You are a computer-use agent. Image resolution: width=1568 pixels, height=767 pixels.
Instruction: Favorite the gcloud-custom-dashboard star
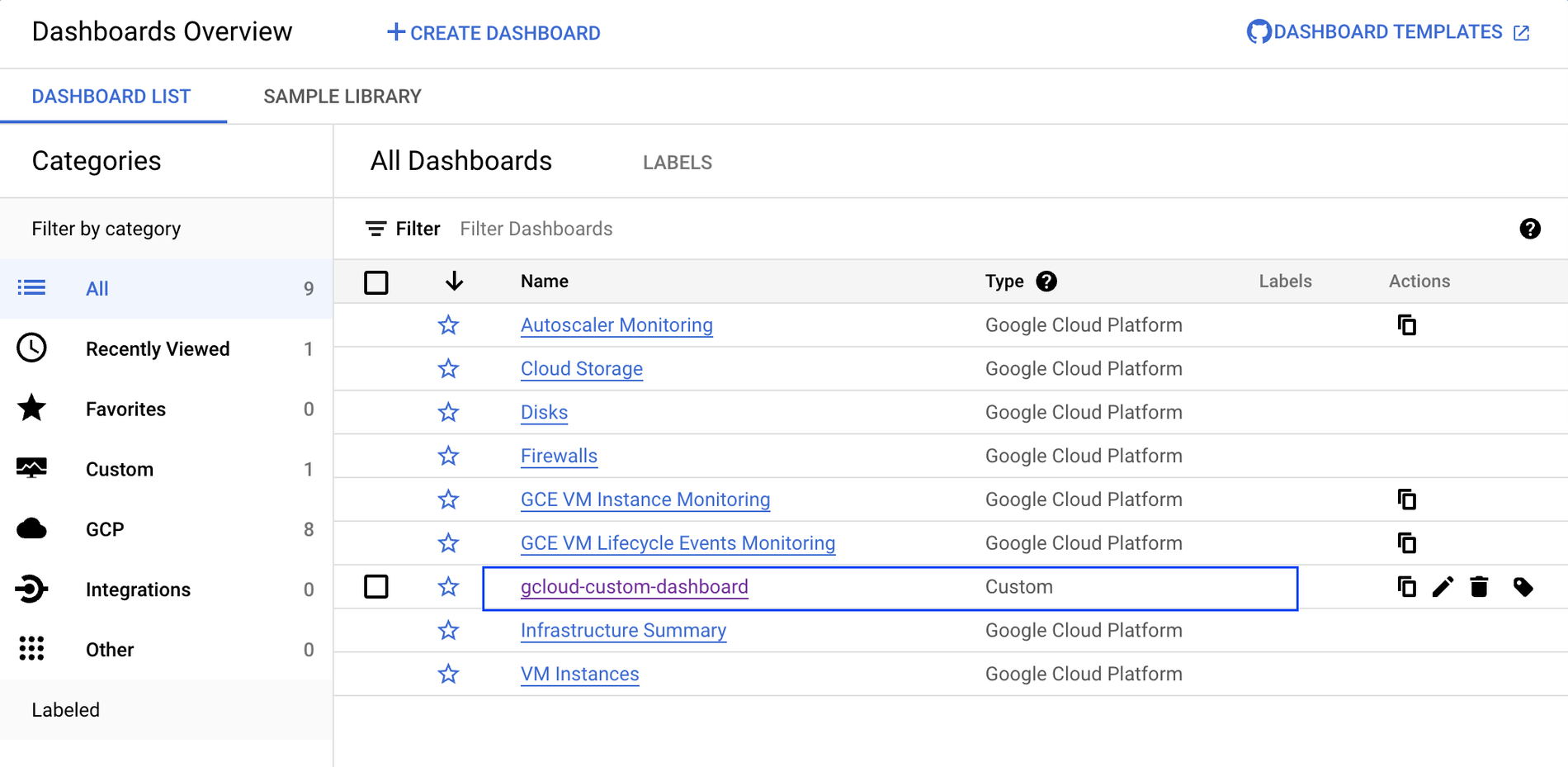448,587
